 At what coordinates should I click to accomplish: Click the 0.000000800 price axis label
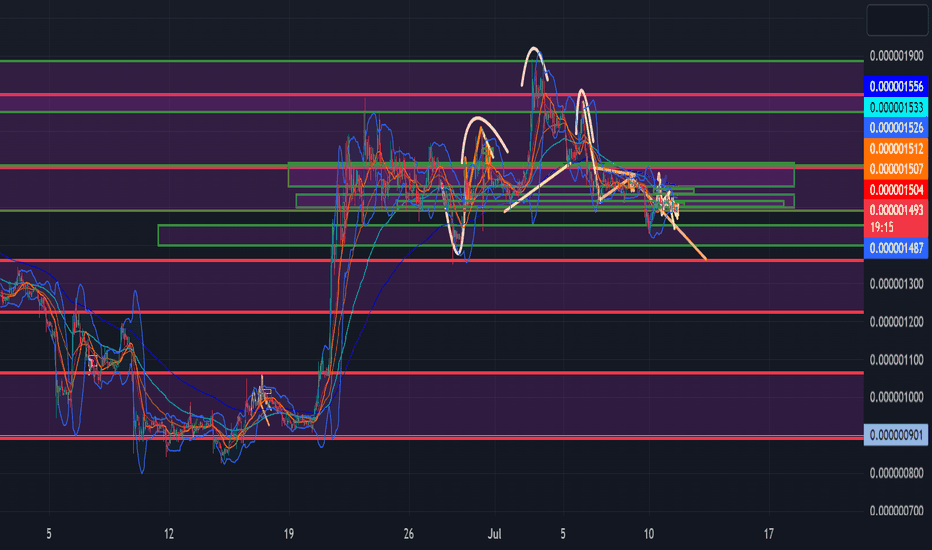[896, 473]
